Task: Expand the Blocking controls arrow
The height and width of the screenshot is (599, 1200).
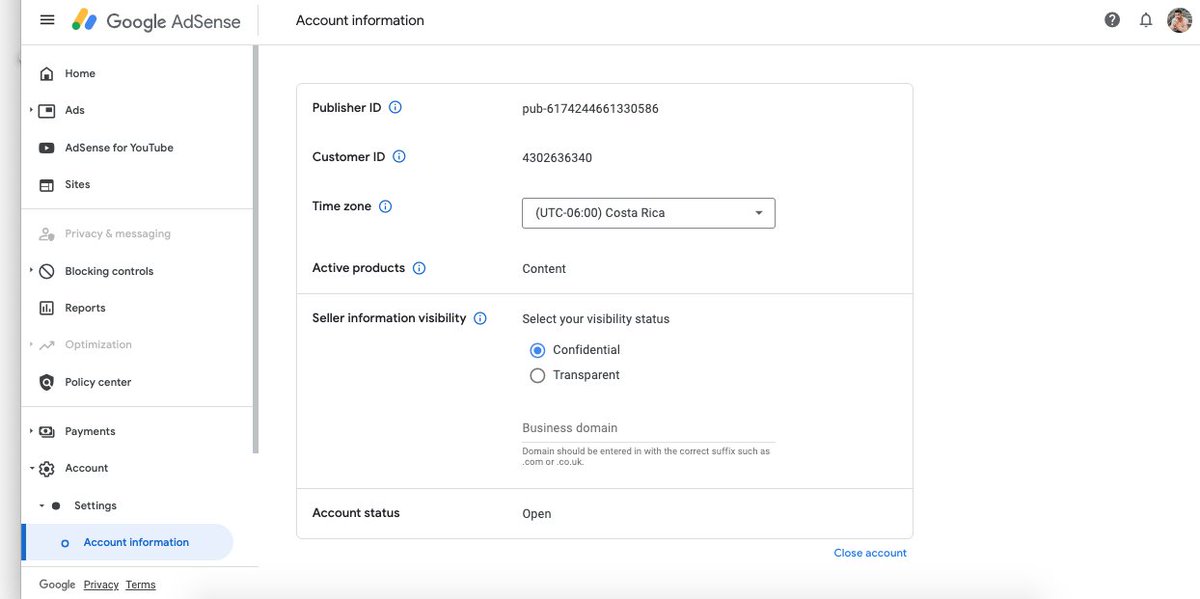Action: pos(31,270)
